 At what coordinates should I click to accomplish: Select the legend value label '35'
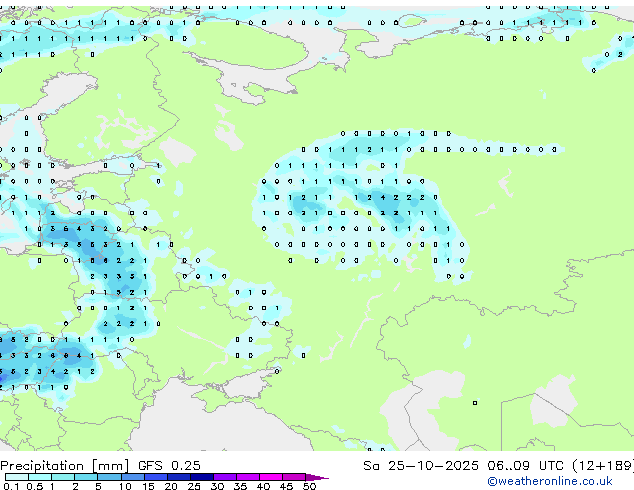click(240, 486)
